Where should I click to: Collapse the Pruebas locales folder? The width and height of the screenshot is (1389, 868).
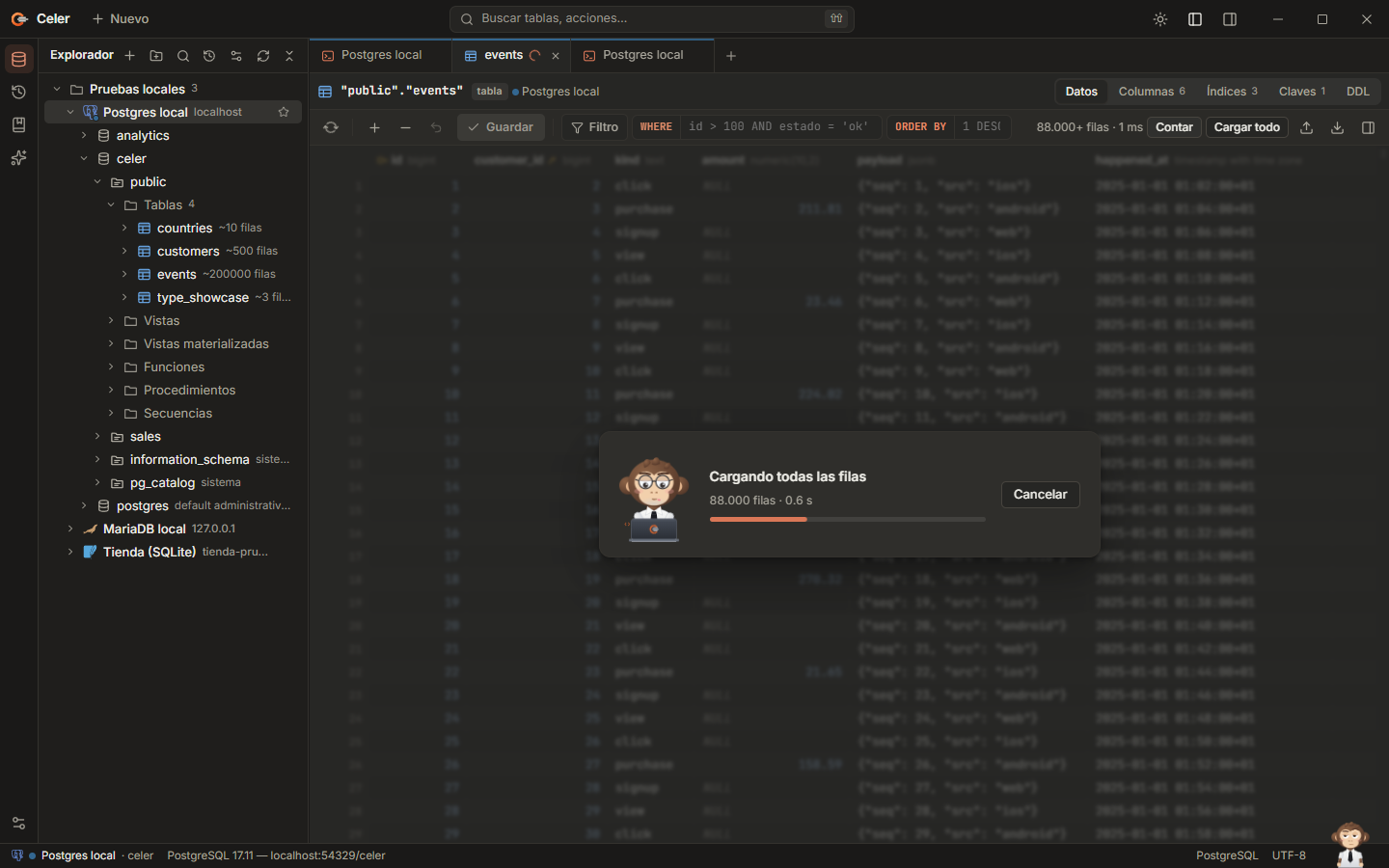pos(57,89)
